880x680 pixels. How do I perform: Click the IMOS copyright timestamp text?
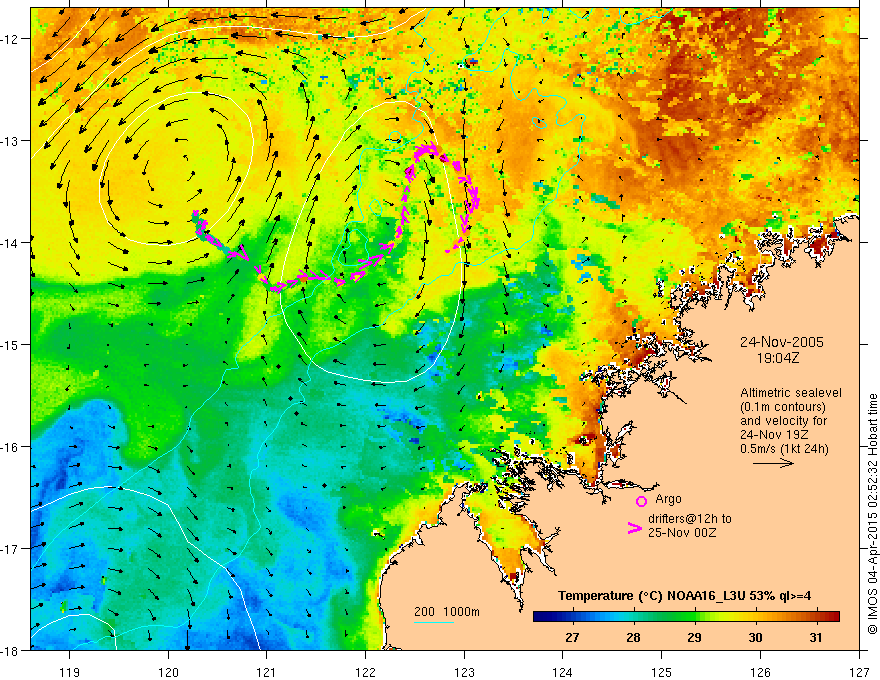pos(872,514)
